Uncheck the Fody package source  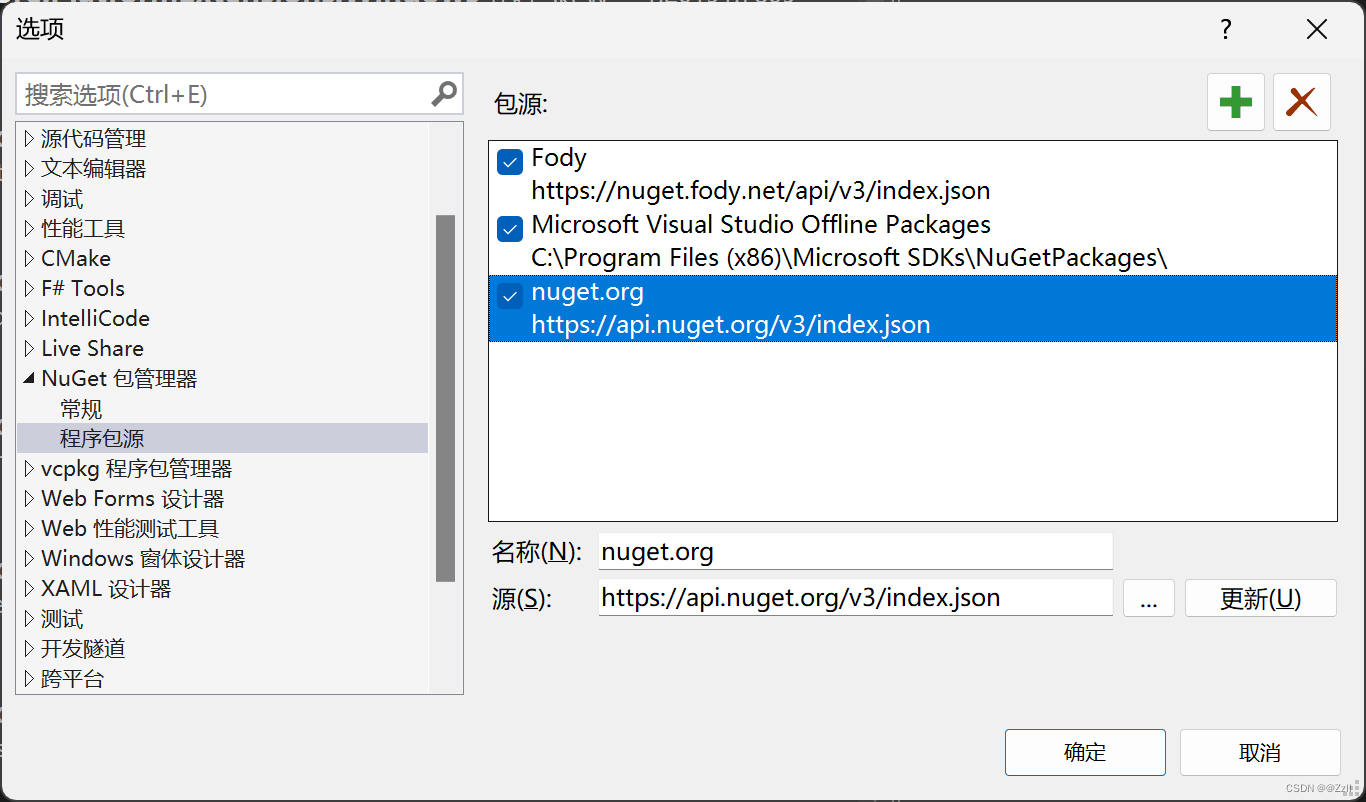click(x=510, y=161)
